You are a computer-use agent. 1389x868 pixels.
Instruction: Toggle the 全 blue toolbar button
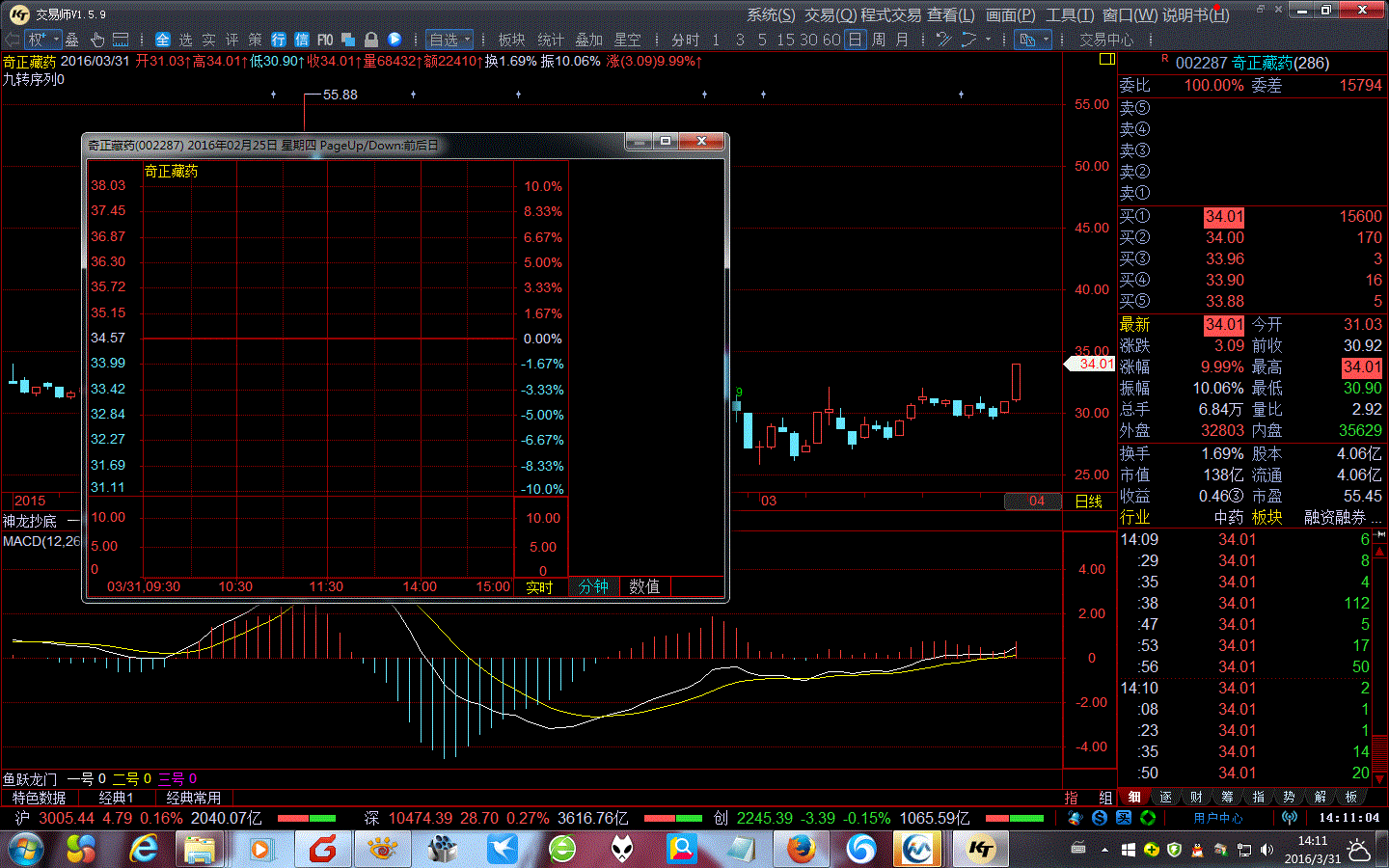(x=162, y=40)
